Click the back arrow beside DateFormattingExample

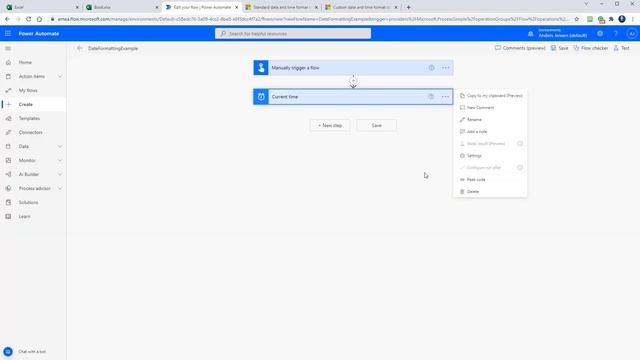pos(80,48)
